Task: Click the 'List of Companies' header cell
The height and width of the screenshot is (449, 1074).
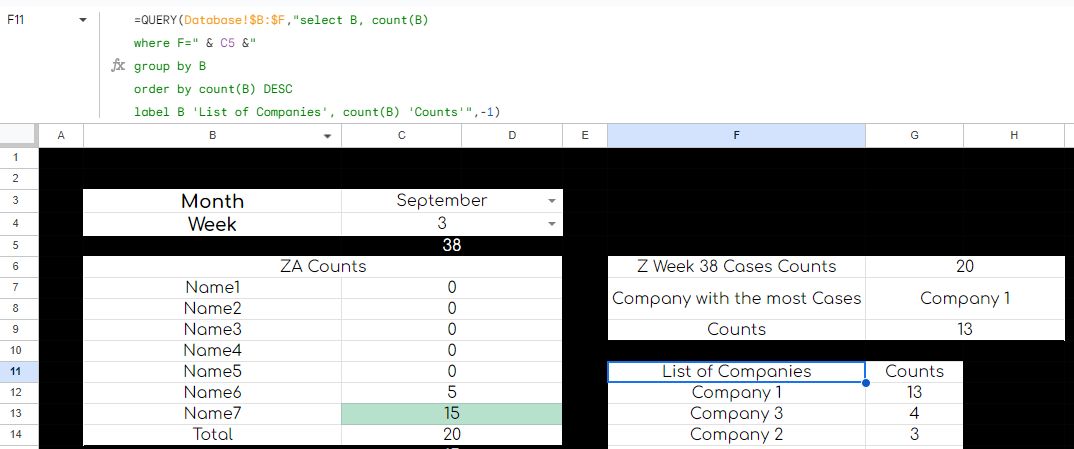Action: [x=736, y=372]
